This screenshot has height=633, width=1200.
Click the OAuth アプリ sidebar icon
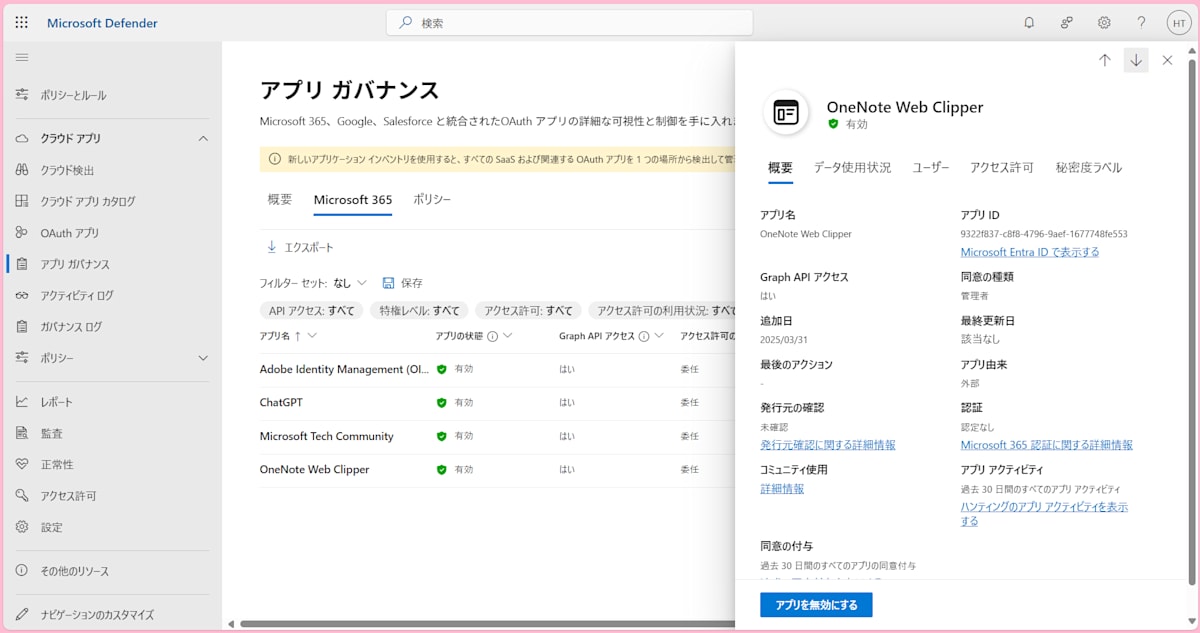(22, 233)
